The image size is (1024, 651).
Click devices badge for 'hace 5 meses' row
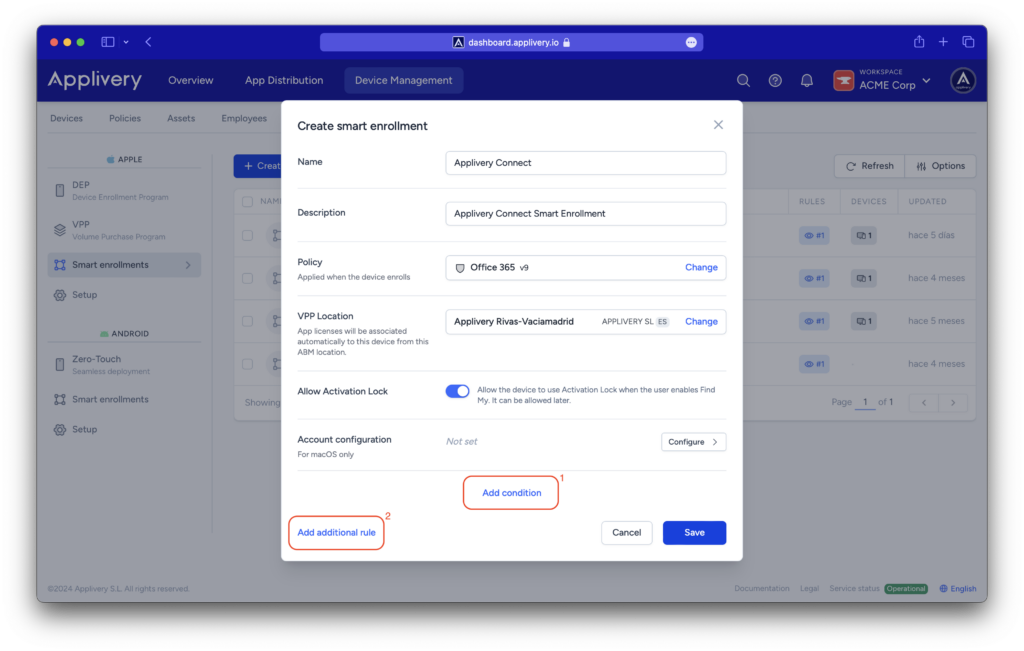coord(863,321)
